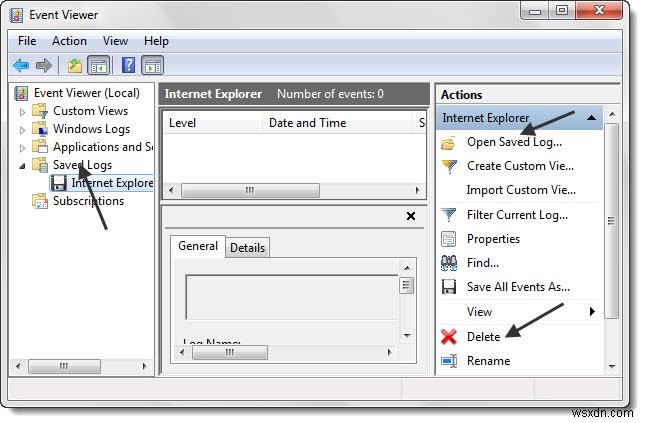The height and width of the screenshot is (423, 645).
Task: Click Find... in the Actions pane
Action: pos(483,263)
